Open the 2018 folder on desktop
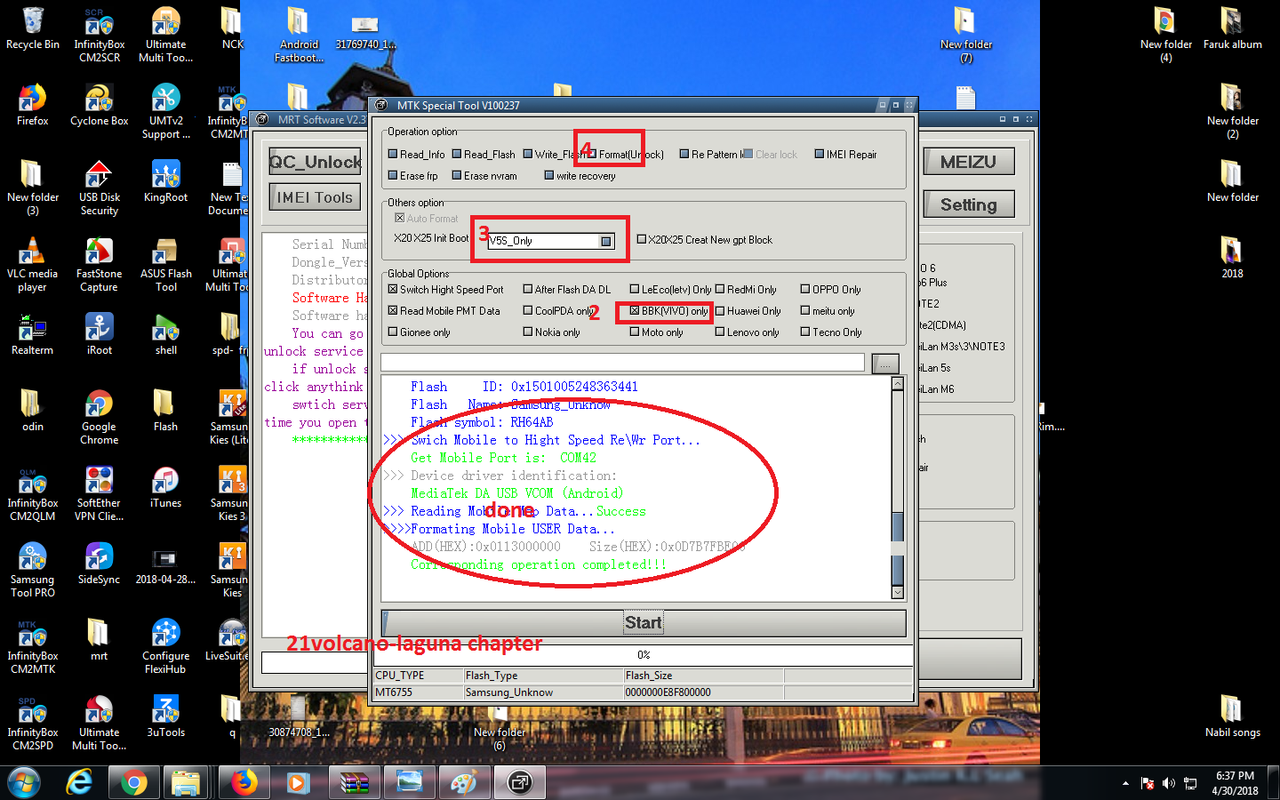 1232,257
